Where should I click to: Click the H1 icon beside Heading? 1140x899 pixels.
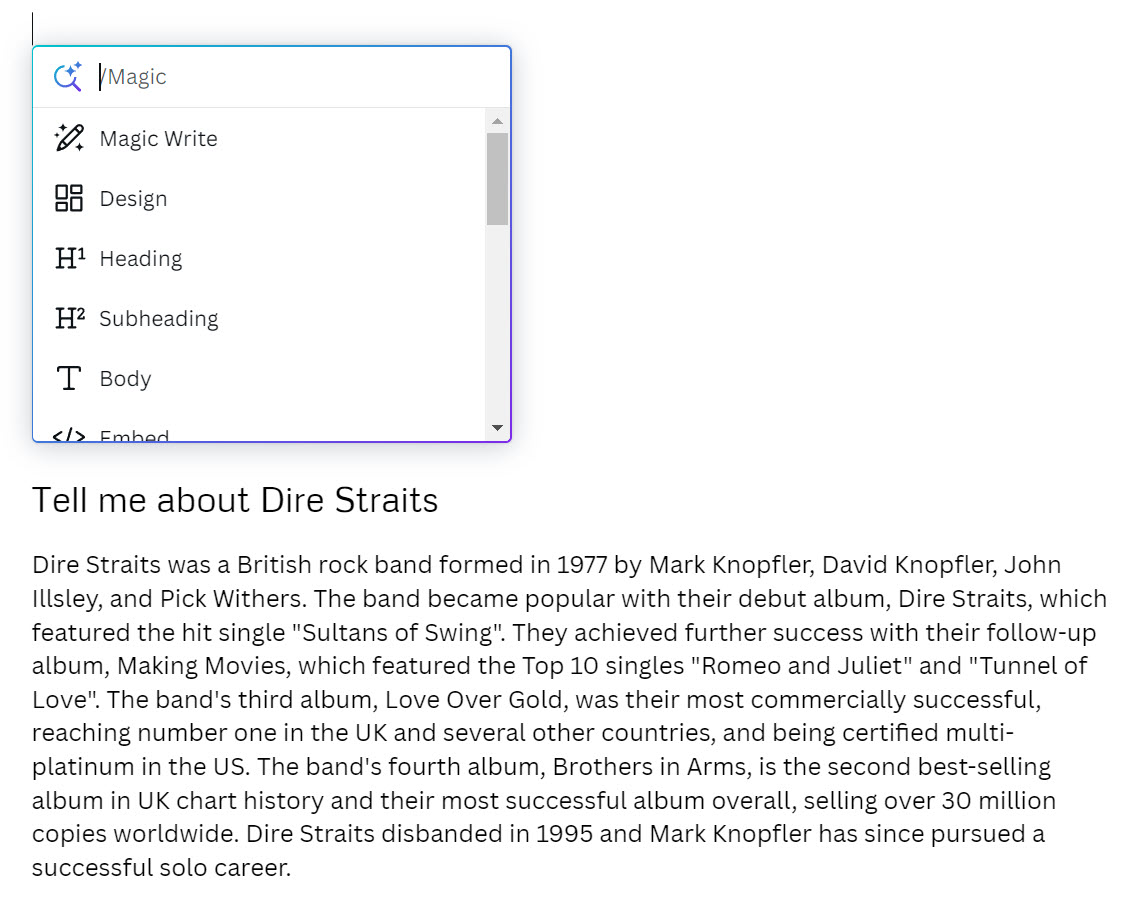click(x=69, y=258)
